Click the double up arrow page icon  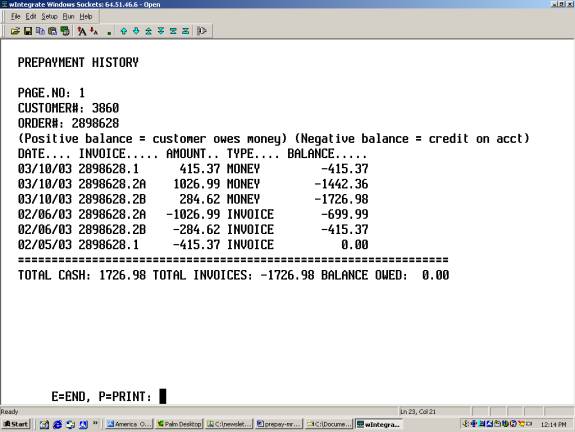click(x=149, y=31)
